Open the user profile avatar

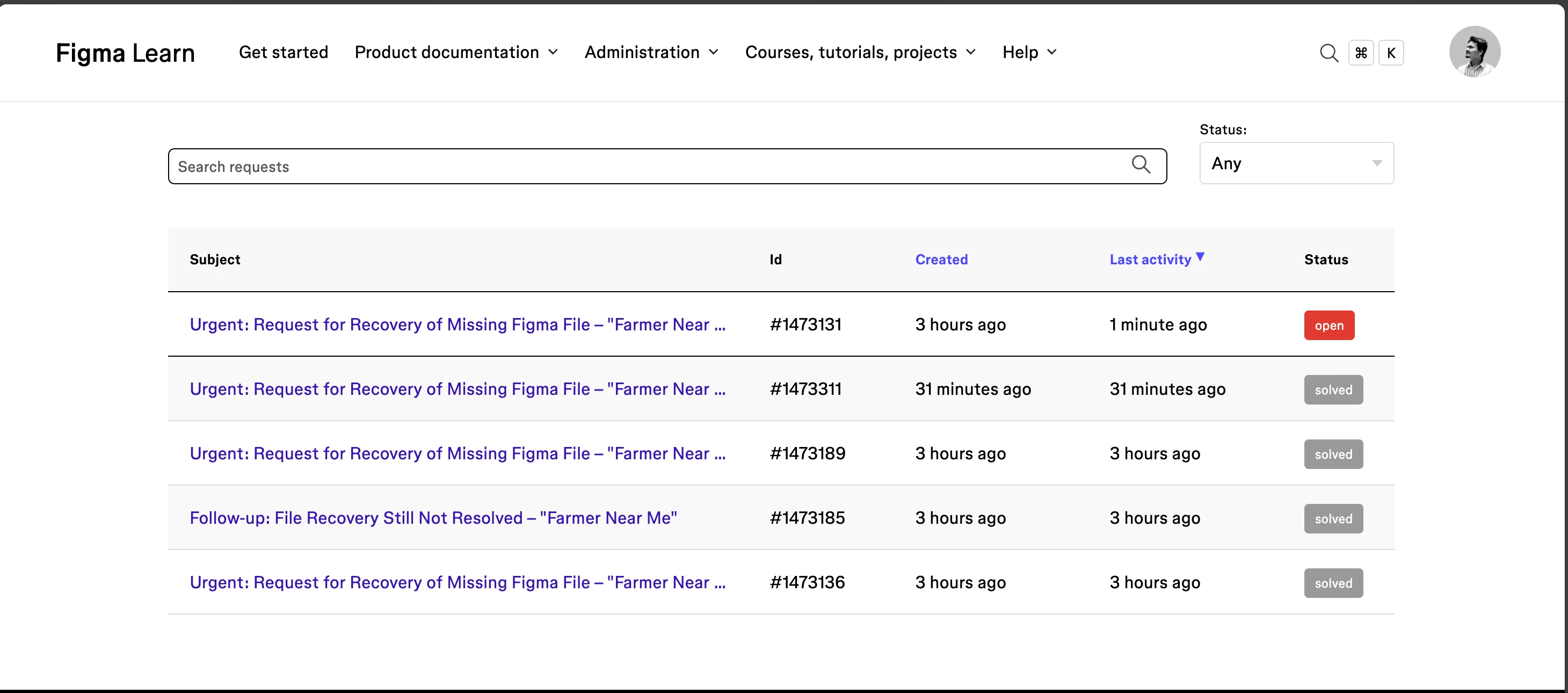coord(1474,52)
